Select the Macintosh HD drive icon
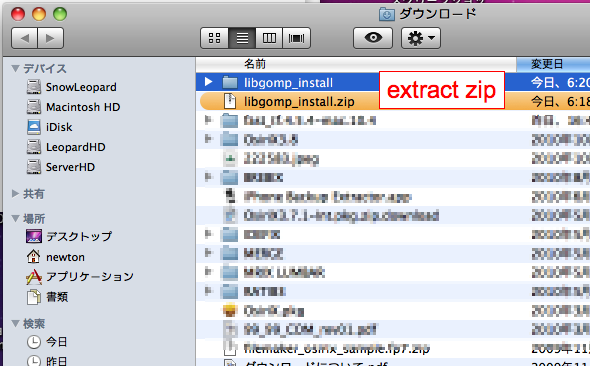This screenshot has width=590, height=370. (33, 107)
